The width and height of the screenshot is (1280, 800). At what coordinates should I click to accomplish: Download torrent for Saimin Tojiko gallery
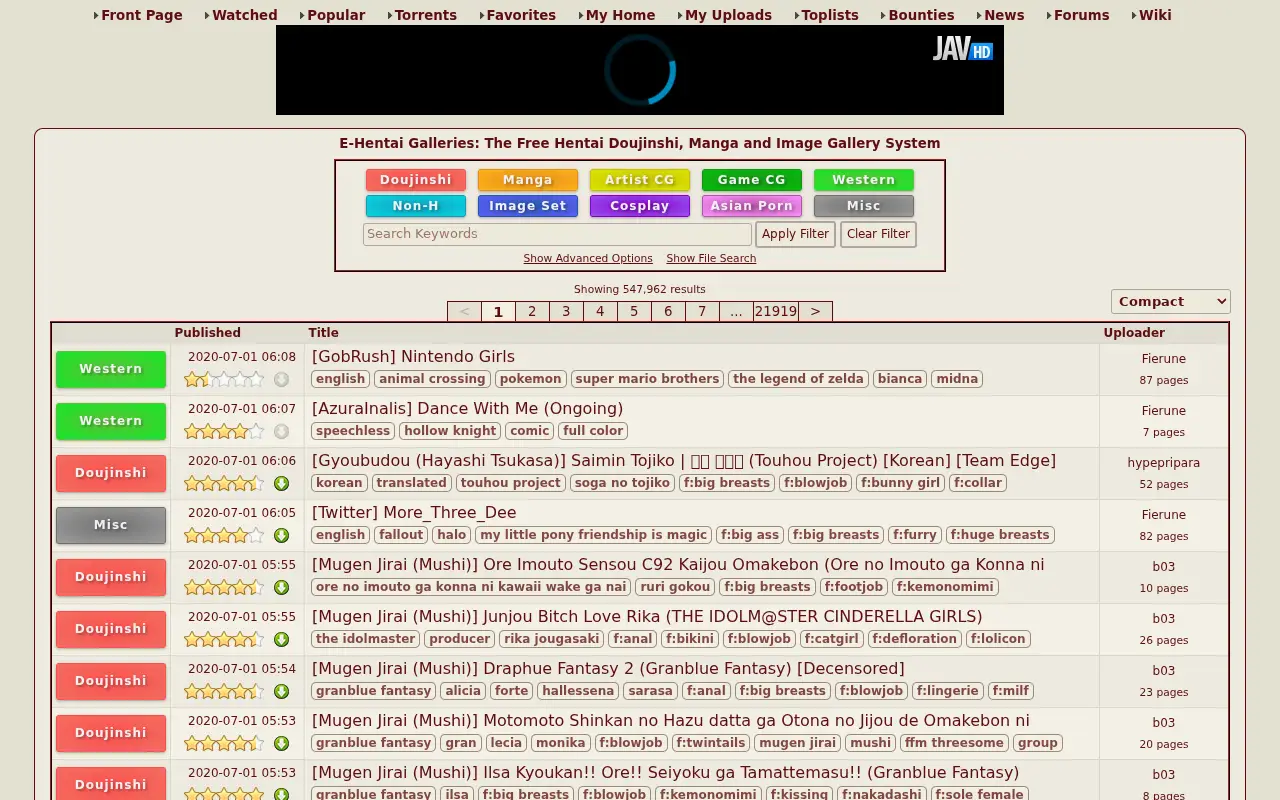click(281, 483)
